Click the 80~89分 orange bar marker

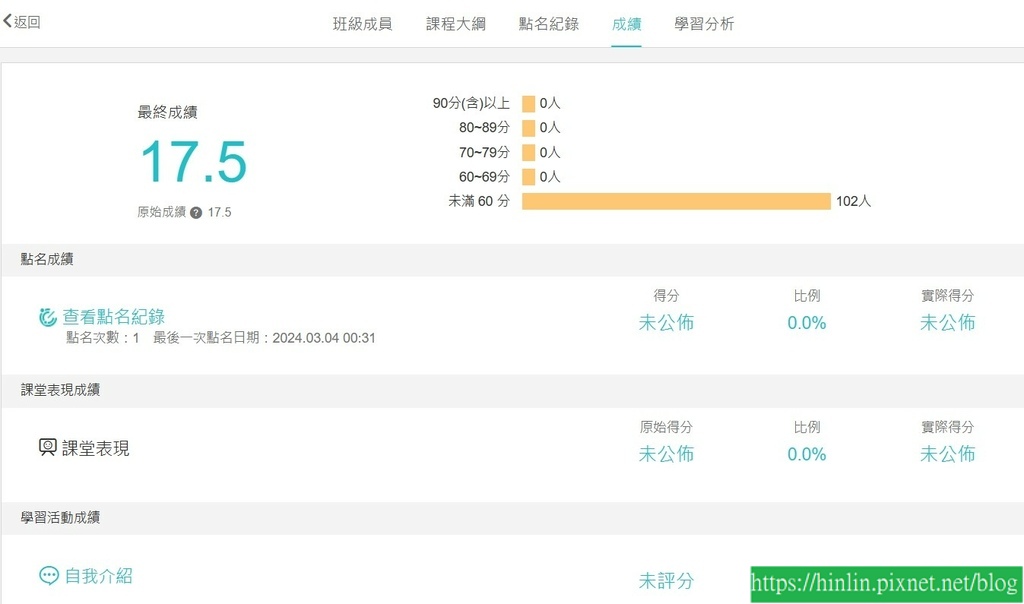click(x=528, y=128)
